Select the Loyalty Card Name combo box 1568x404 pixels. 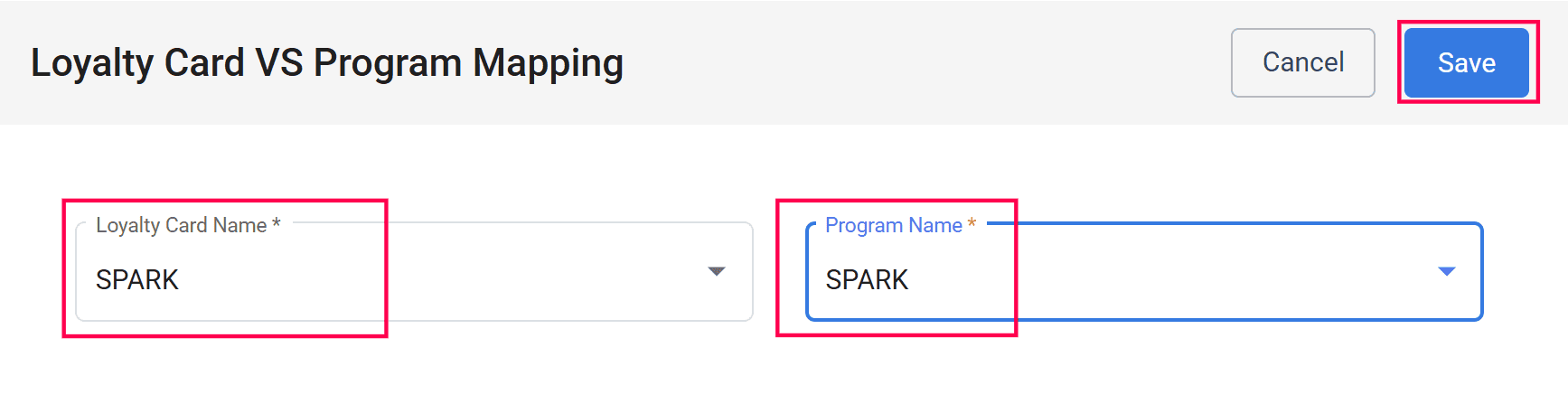point(414,272)
